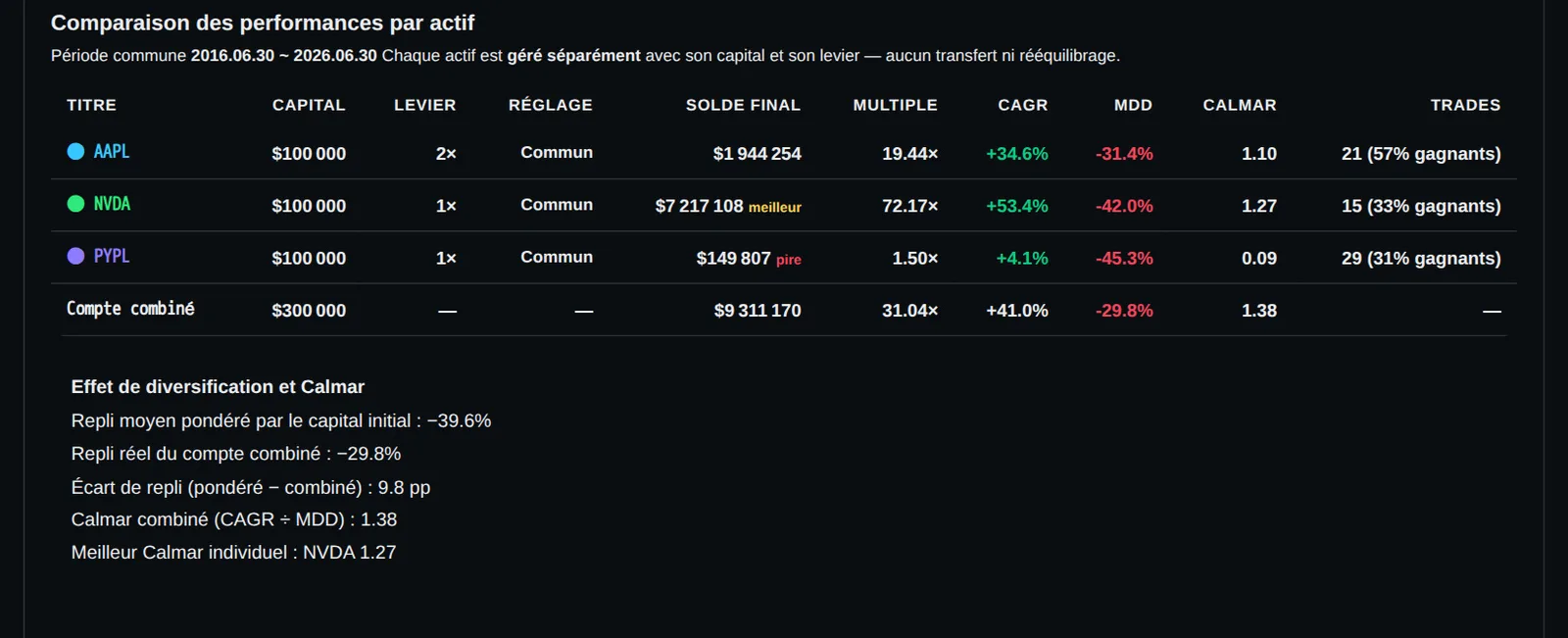Screen dimensions: 1568x638
Task: Click the 'pire' badge on PYPL row
Action: coord(789,260)
